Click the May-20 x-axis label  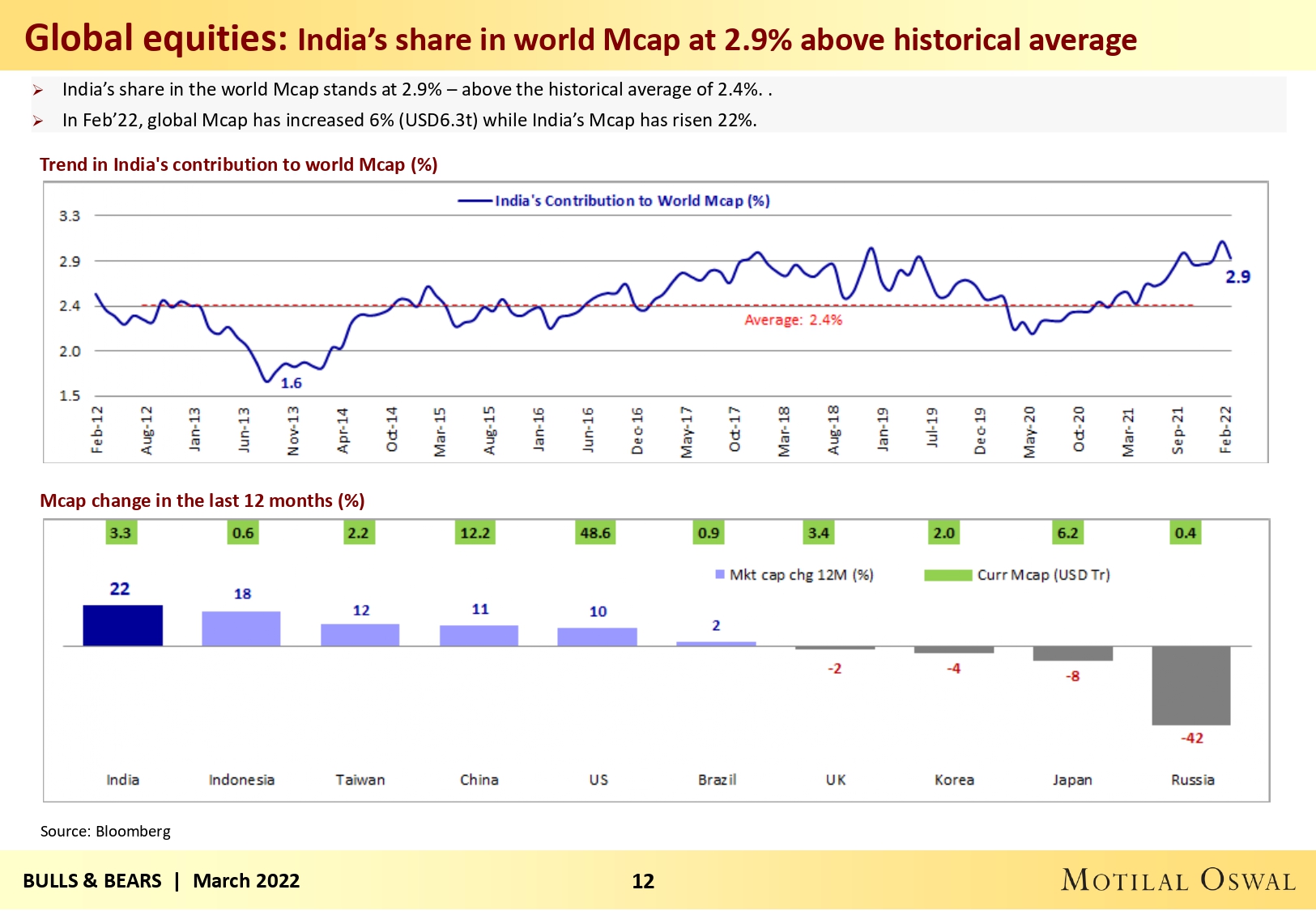(1029, 432)
